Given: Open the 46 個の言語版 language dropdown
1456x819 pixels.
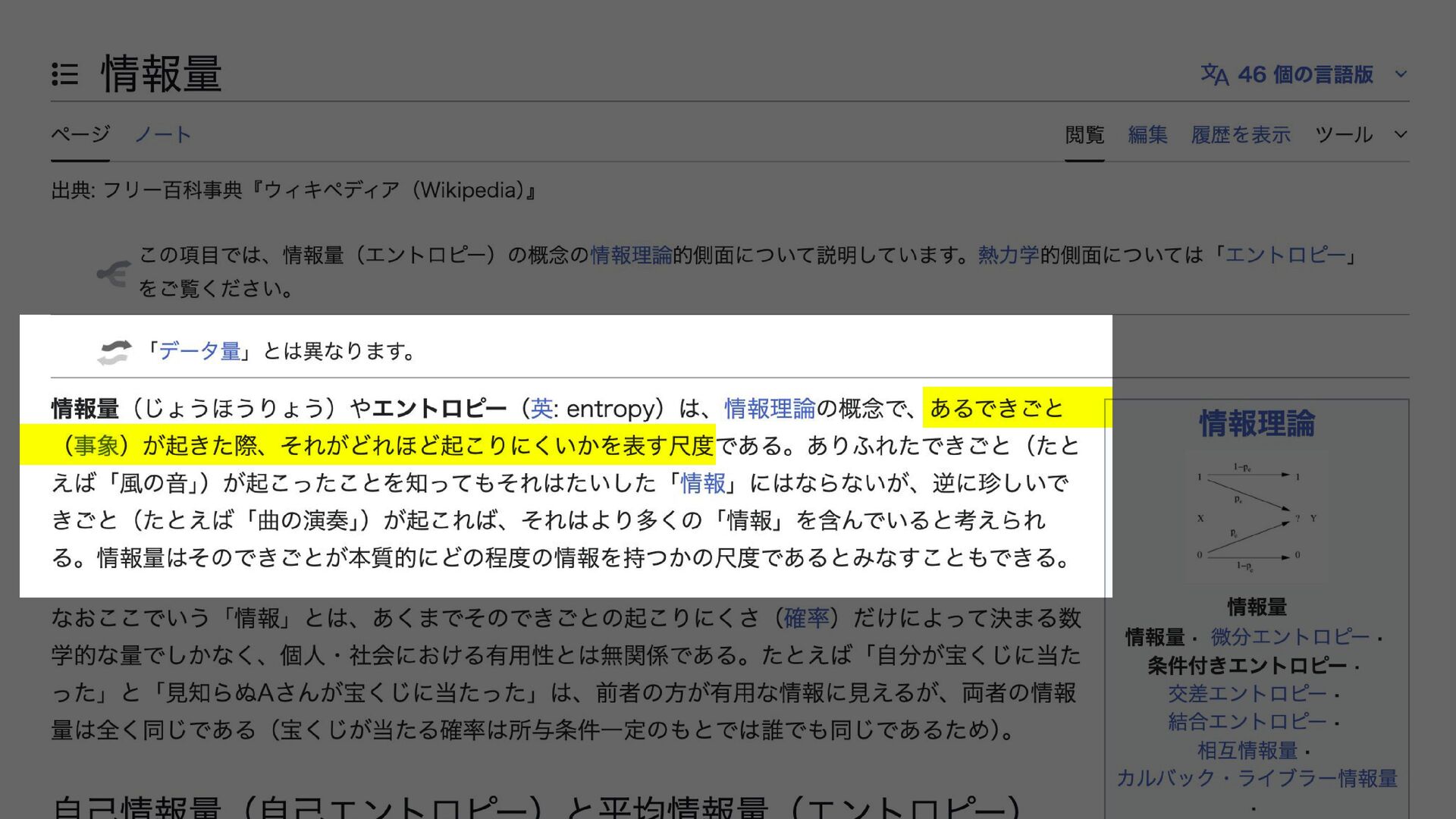Looking at the screenshot, I should pos(1304,74).
